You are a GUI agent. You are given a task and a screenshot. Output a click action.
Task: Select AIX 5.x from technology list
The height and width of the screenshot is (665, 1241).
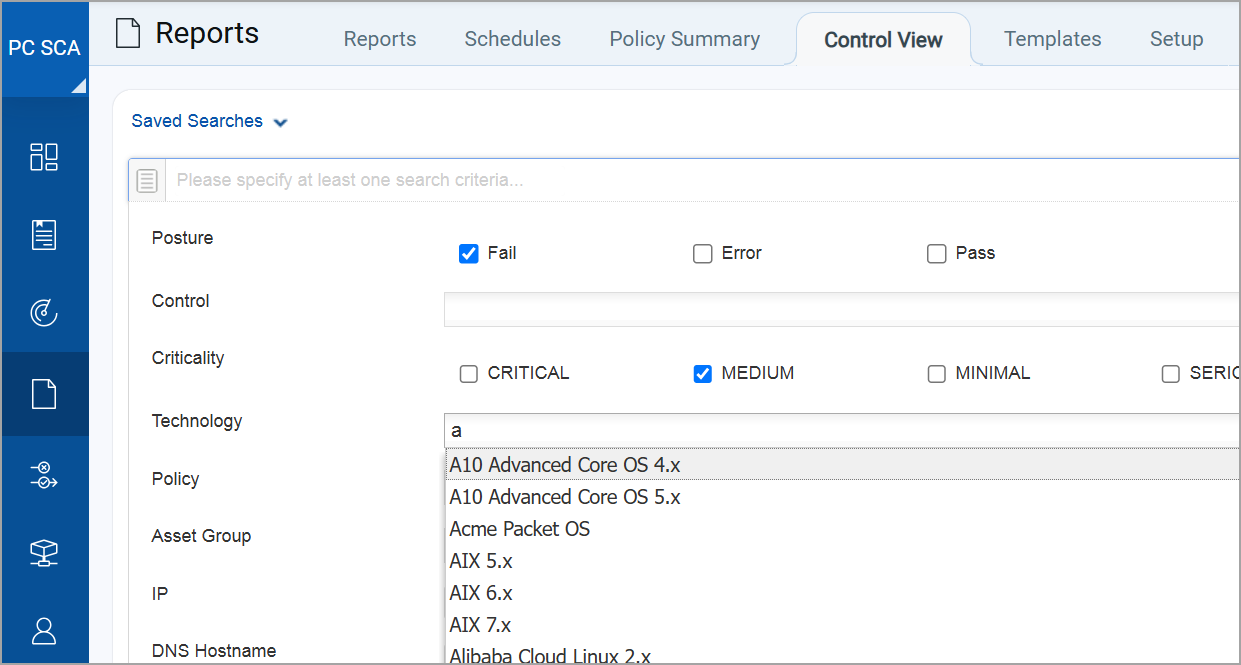(x=841, y=561)
